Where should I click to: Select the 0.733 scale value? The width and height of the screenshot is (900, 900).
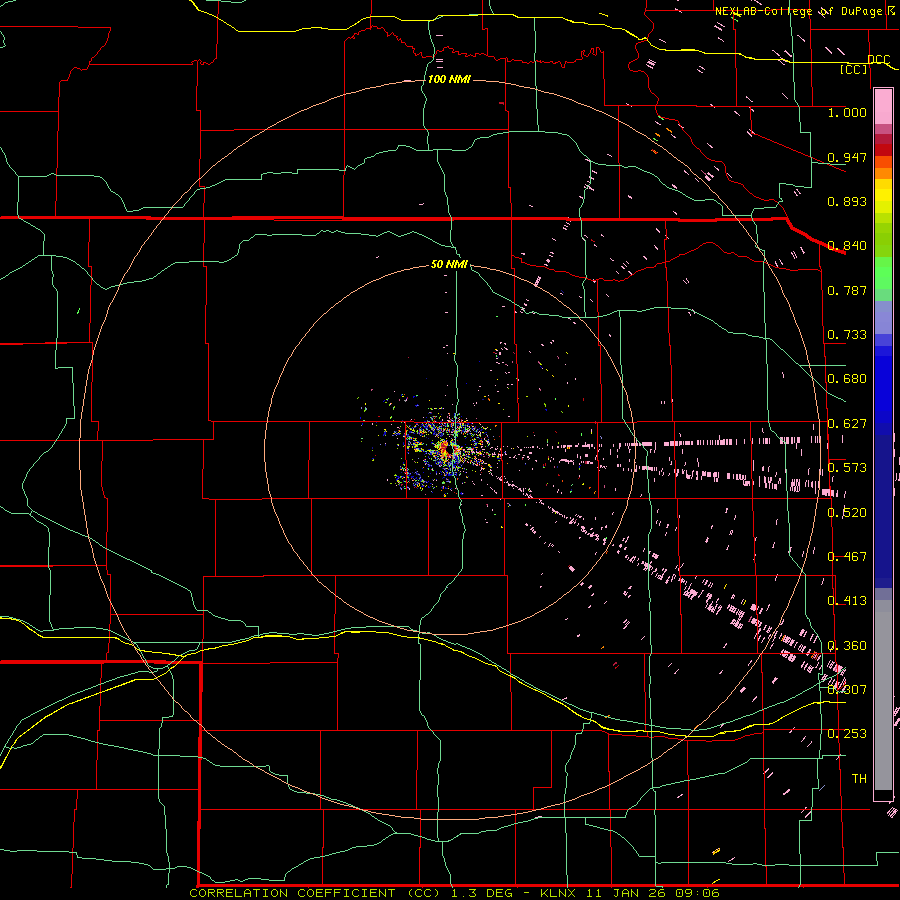coord(847,335)
